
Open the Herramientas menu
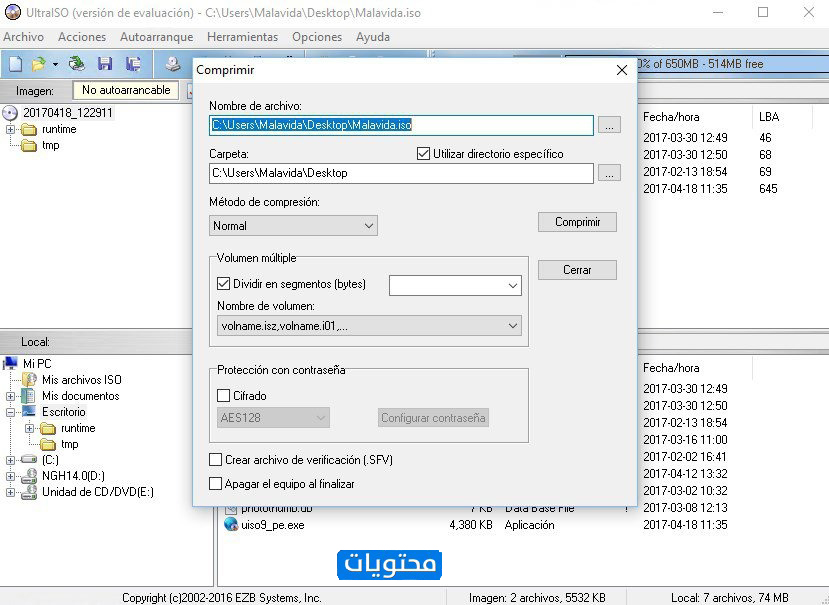click(x=243, y=37)
